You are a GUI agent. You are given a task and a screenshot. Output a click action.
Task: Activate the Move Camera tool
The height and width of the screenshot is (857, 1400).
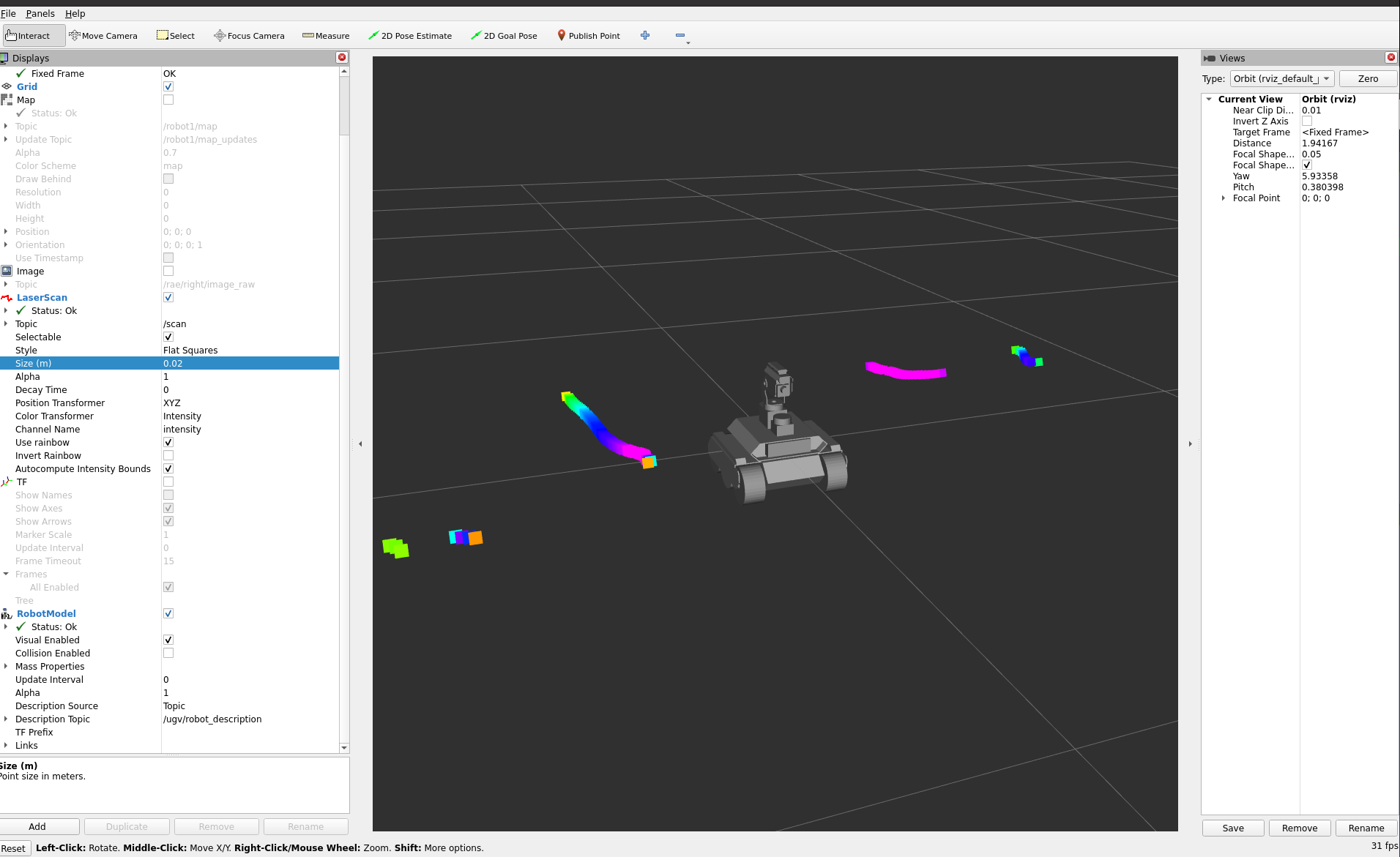(103, 35)
